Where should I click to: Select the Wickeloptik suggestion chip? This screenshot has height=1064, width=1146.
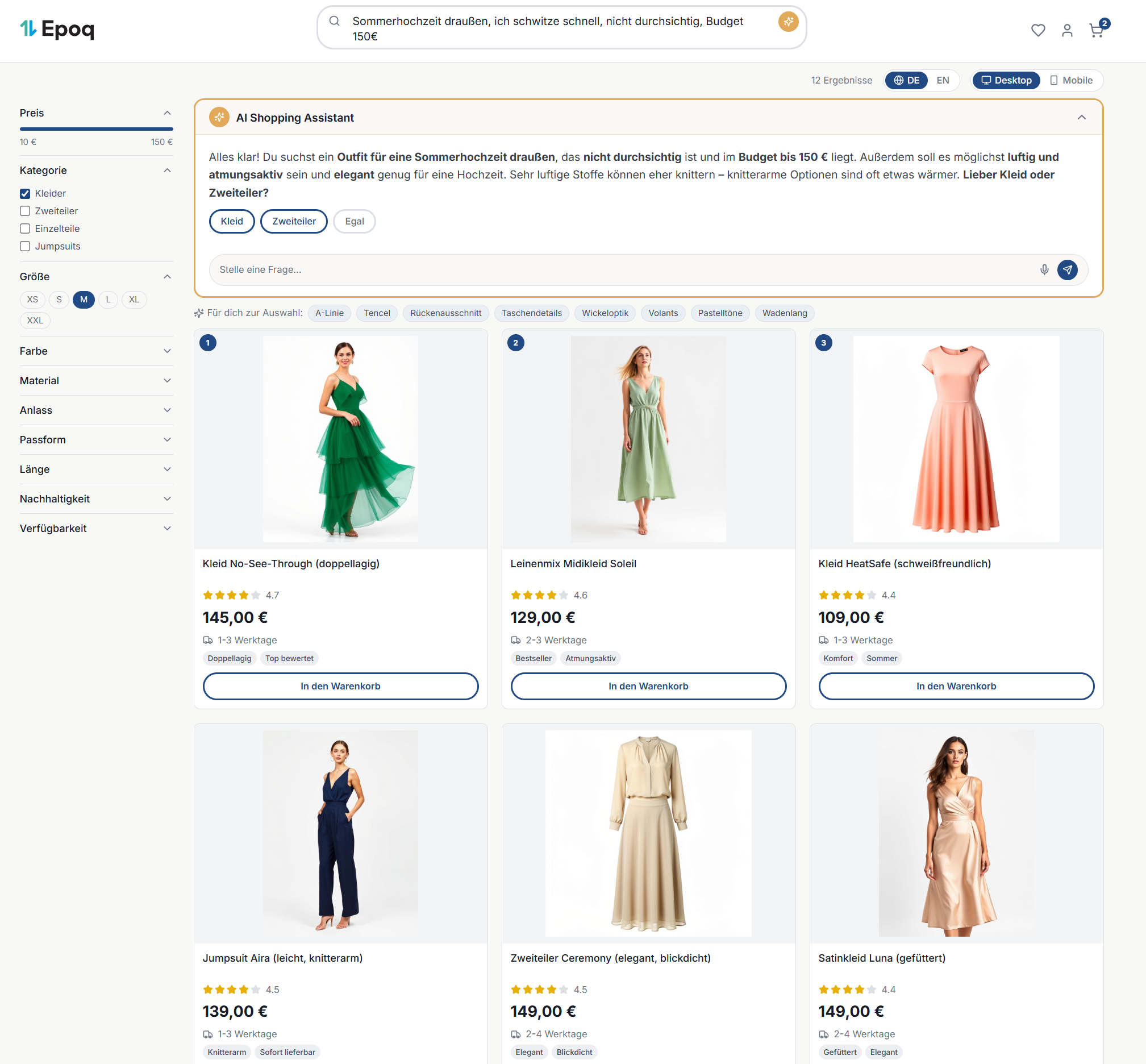tap(605, 313)
